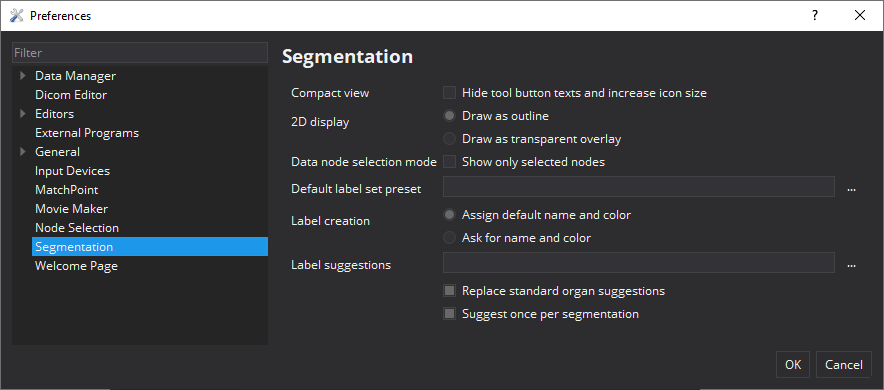The image size is (884, 390).
Task: Click the Preferences wrench icon in title bar
Action: tap(16, 15)
